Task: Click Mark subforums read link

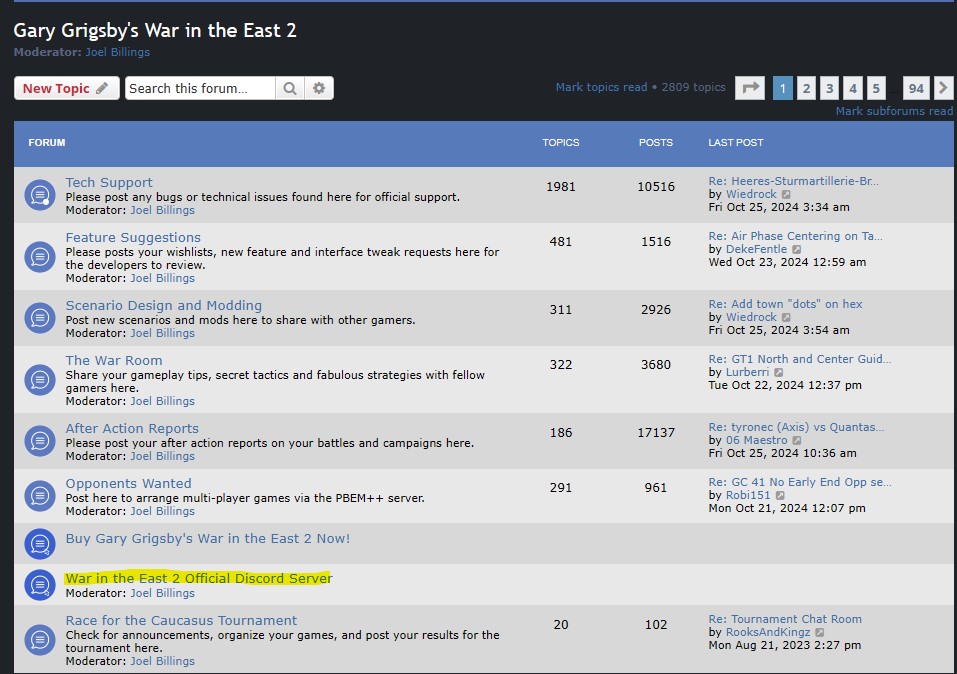Action: (894, 111)
